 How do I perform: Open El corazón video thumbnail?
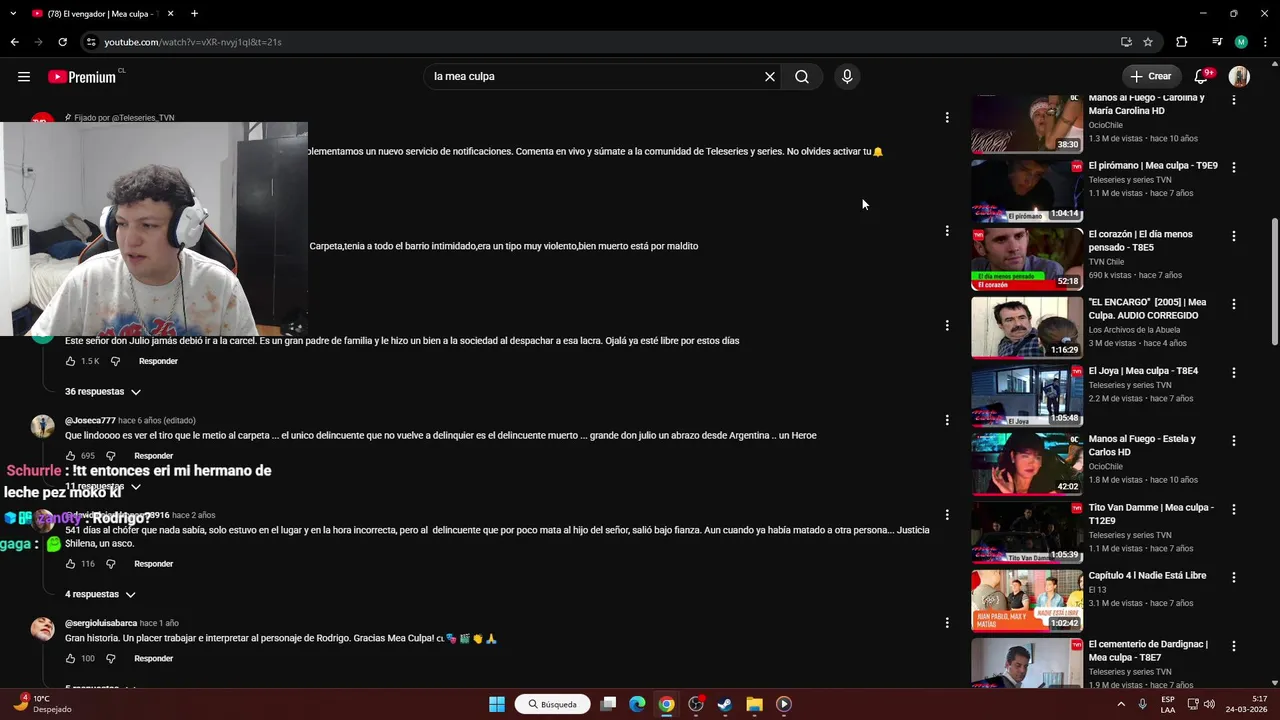coord(1027,259)
